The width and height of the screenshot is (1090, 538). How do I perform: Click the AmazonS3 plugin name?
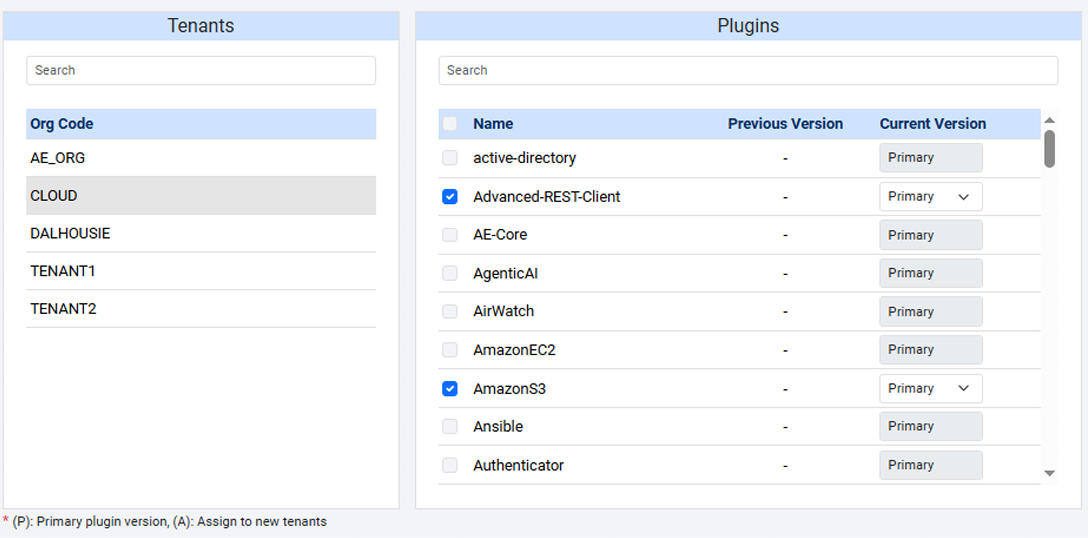(510, 389)
